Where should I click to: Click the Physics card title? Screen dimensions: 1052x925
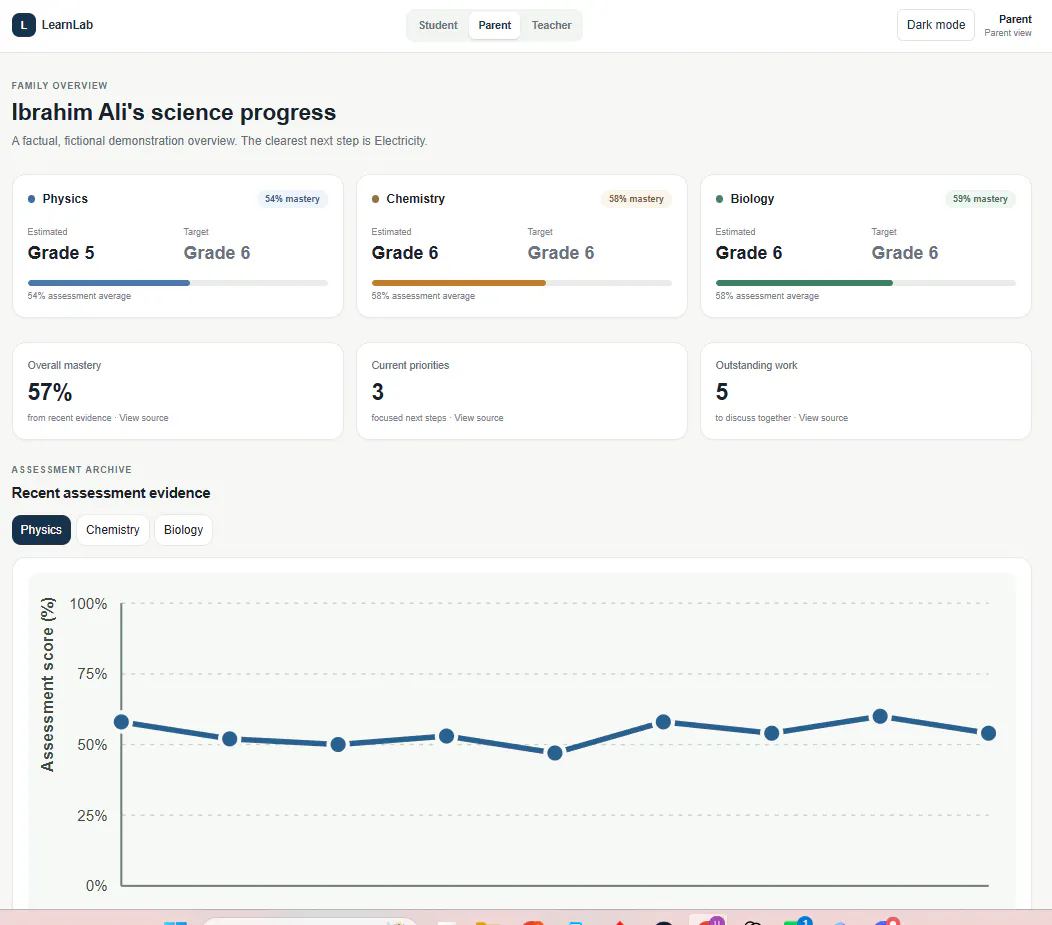(x=65, y=199)
